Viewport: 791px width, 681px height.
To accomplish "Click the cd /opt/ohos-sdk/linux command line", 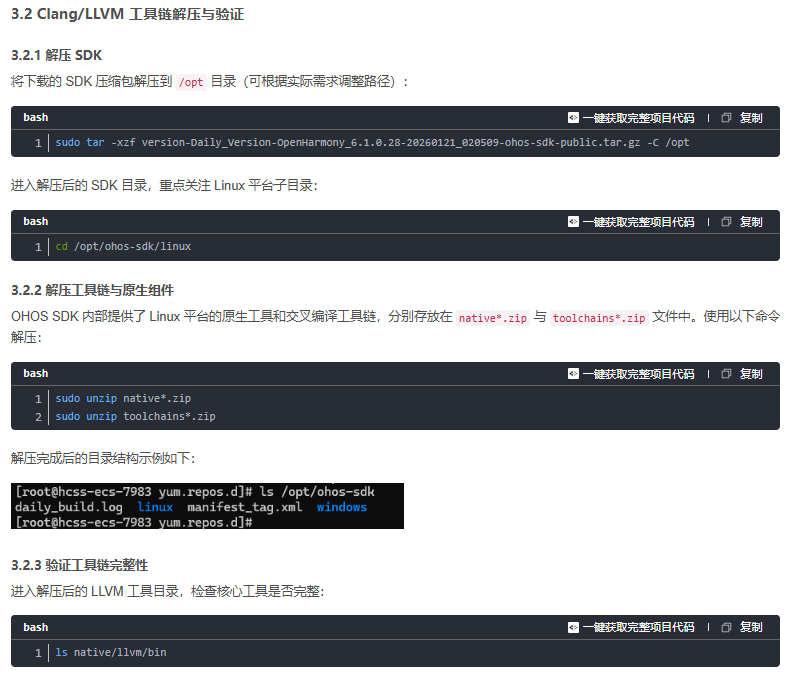I will click(123, 246).
